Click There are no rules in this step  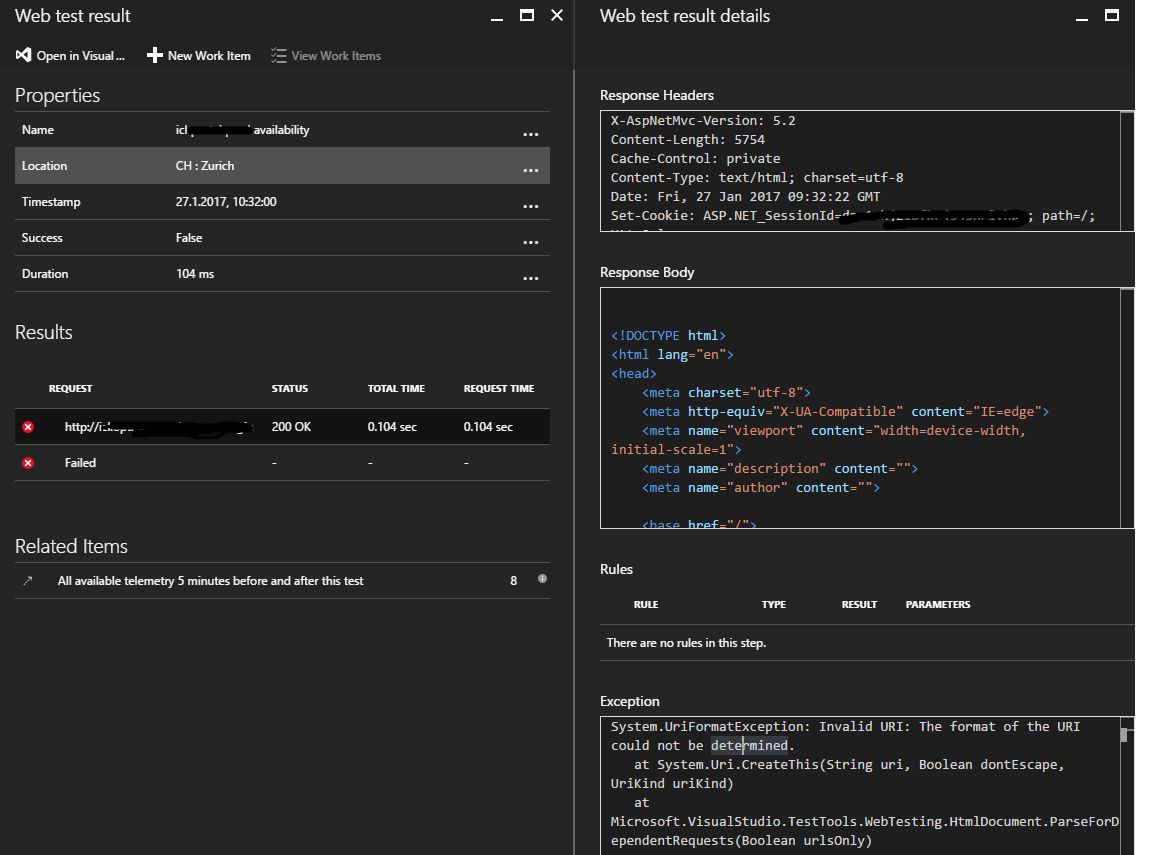[686, 643]
